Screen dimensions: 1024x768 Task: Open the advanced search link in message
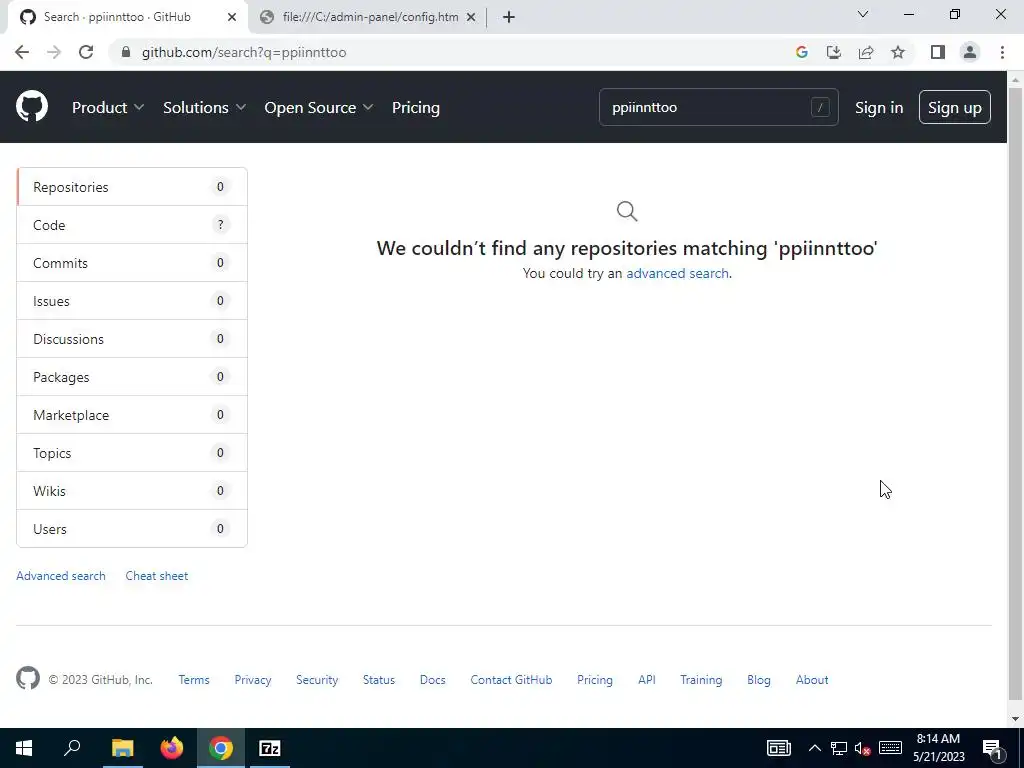coord(677,273)
